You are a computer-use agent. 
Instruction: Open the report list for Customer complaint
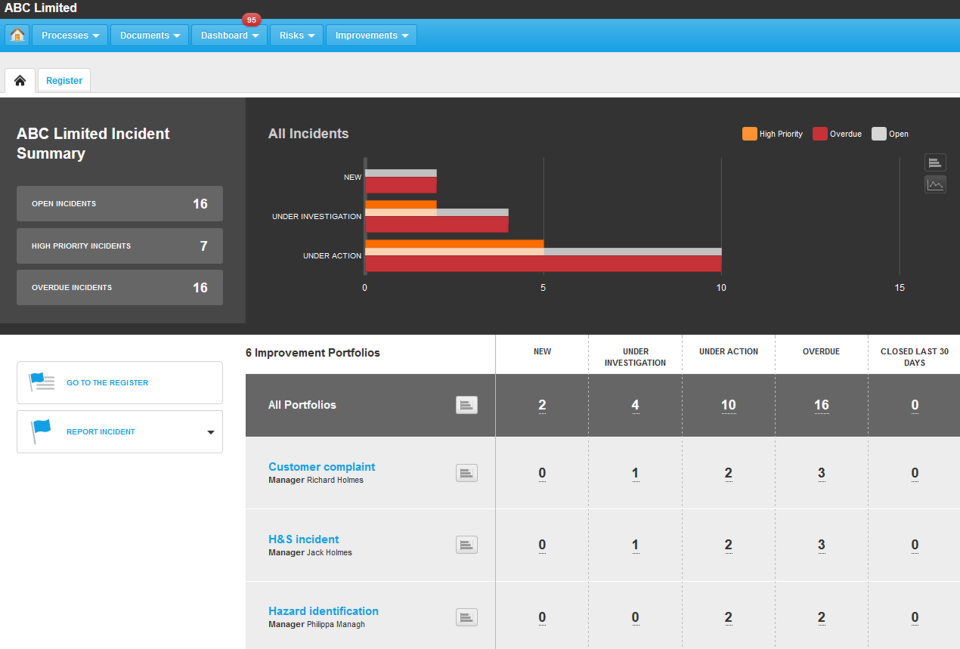pyautogui.click(x=466, y=472)
